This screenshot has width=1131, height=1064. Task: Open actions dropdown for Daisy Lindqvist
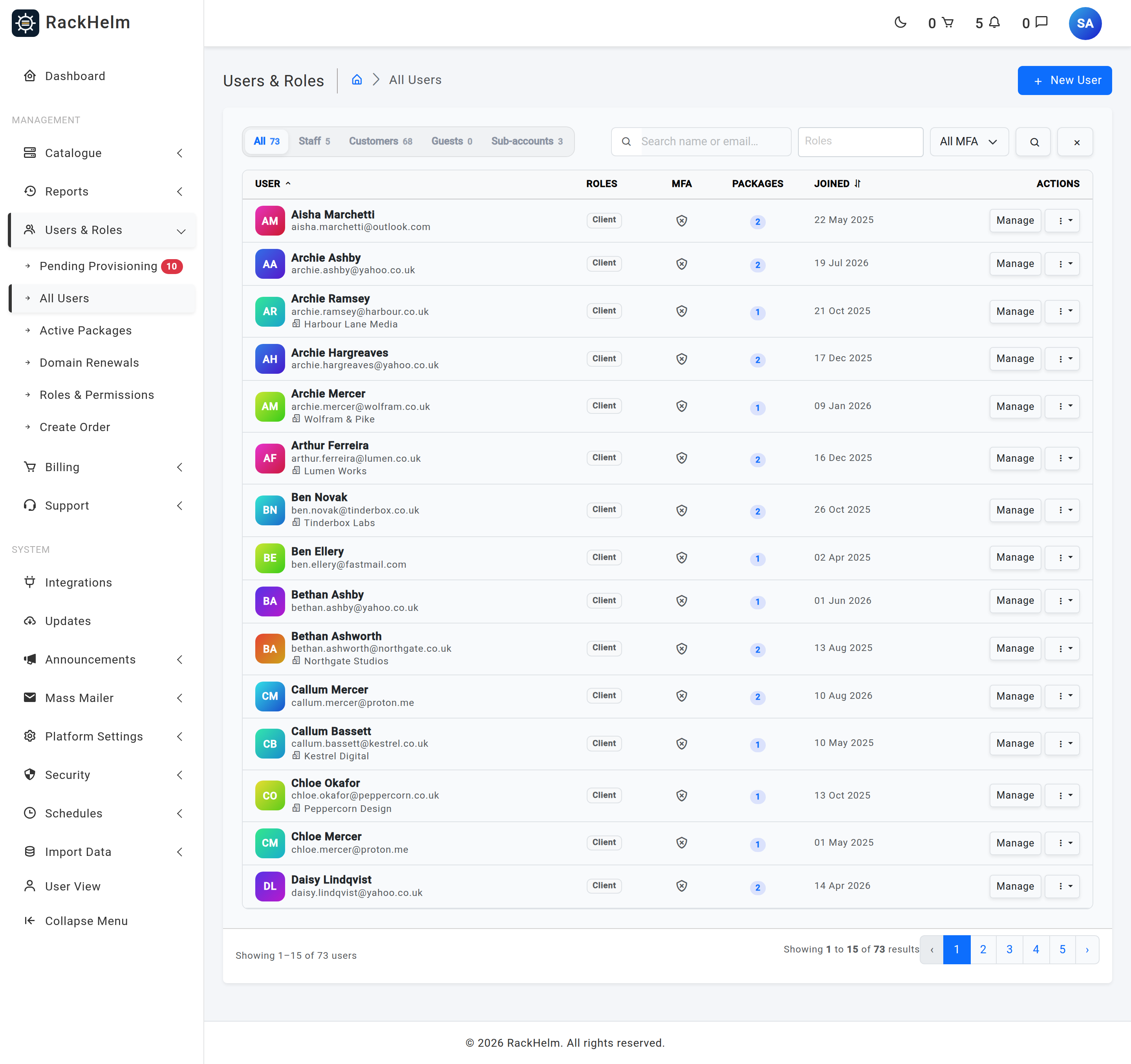coord(1062,886)
